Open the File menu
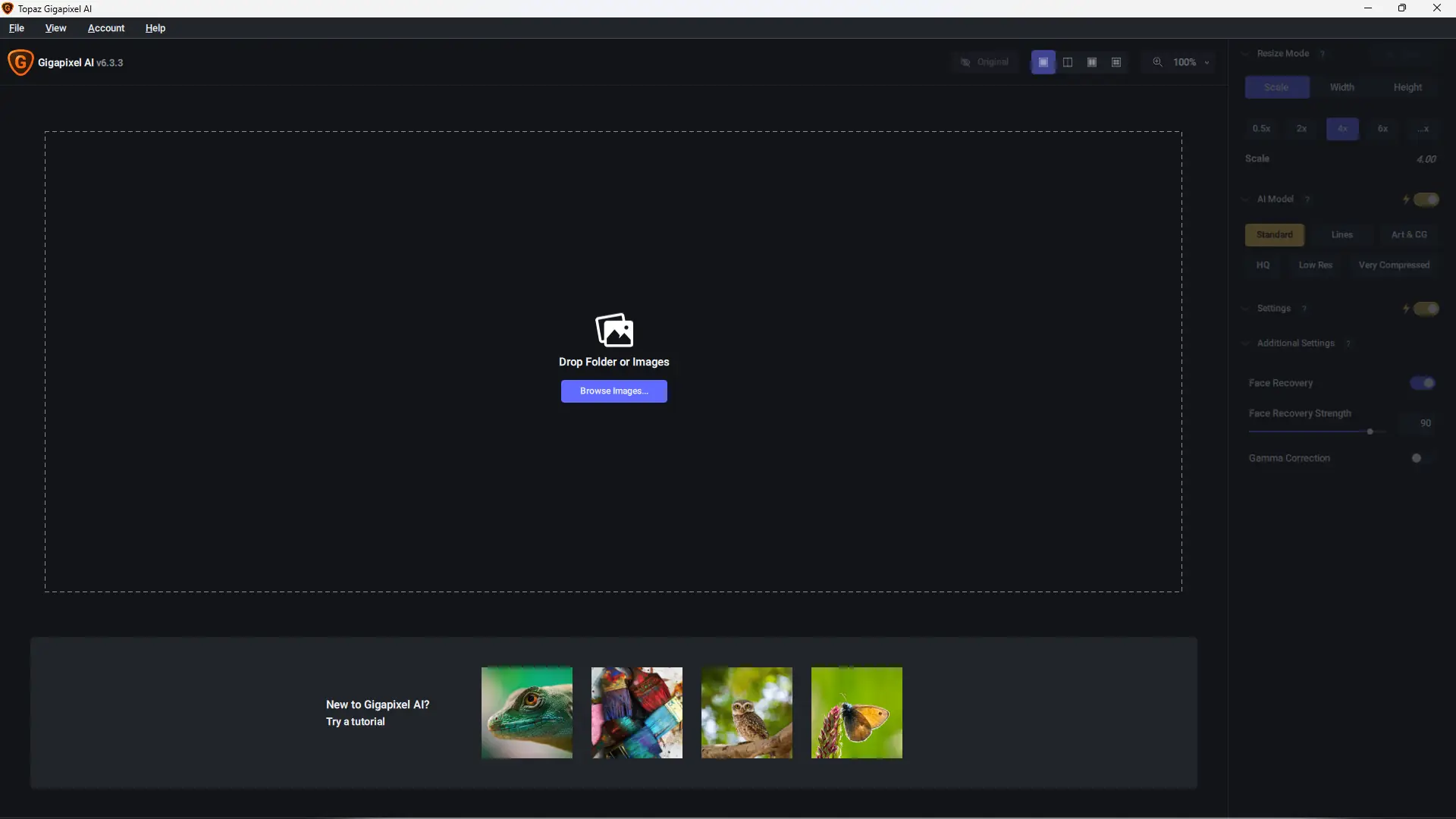The width and height of the screenshot is (1456, 819). pyautogui.click(x=17, y=28)
